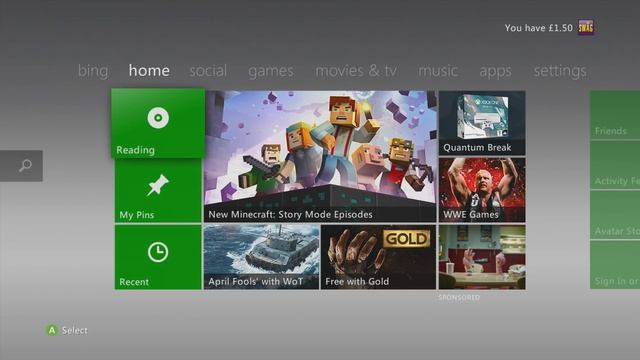Click the Select prompt label
The height and width of the screenshot is (360, 640).
point(74,330)
